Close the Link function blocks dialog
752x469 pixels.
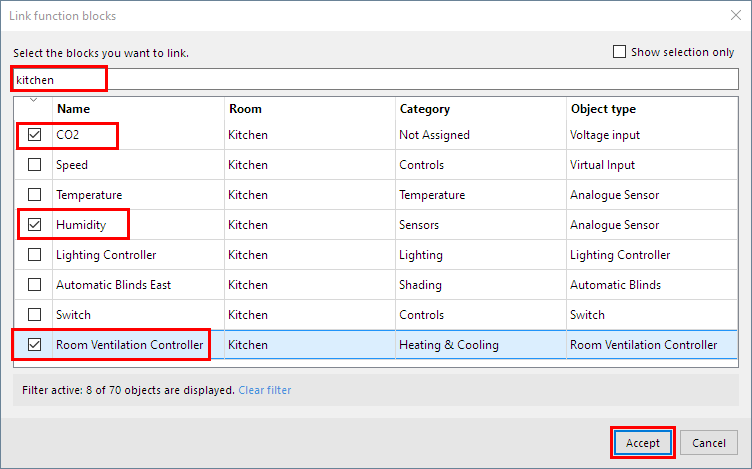(734, 16)
